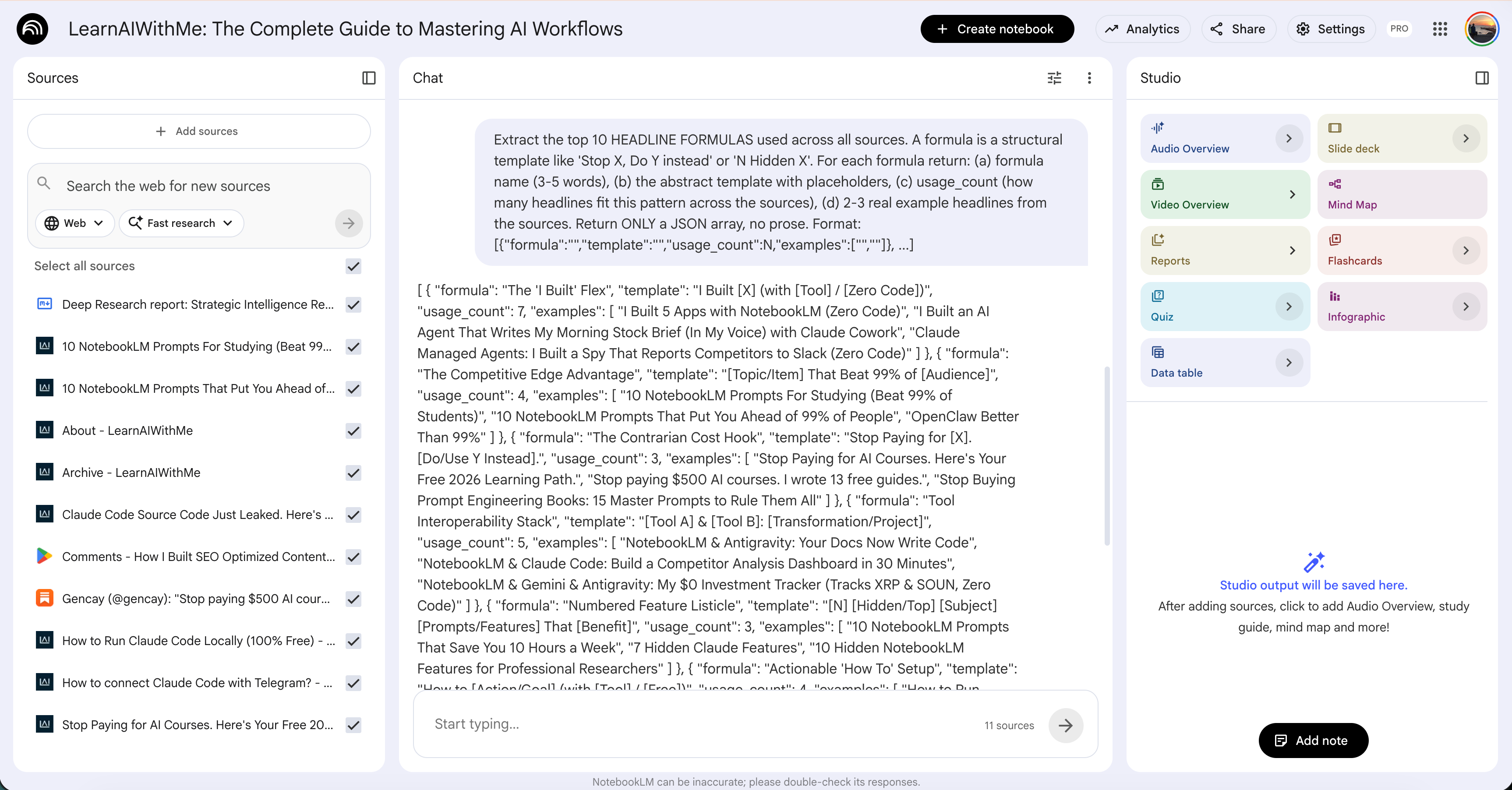Expand Fast research mode dropdown
Screen dimensions: 1512x790
[x=181, y=223]
